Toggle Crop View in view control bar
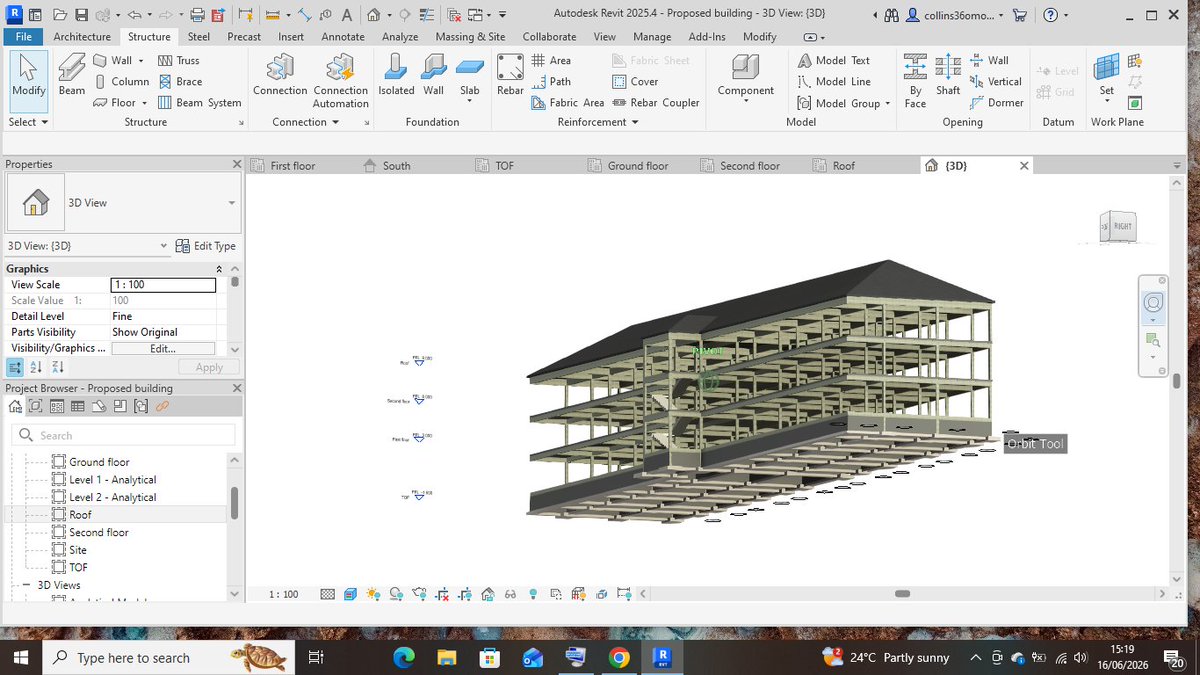Viewport: 1200px width, 675px height. click(442, 594)
